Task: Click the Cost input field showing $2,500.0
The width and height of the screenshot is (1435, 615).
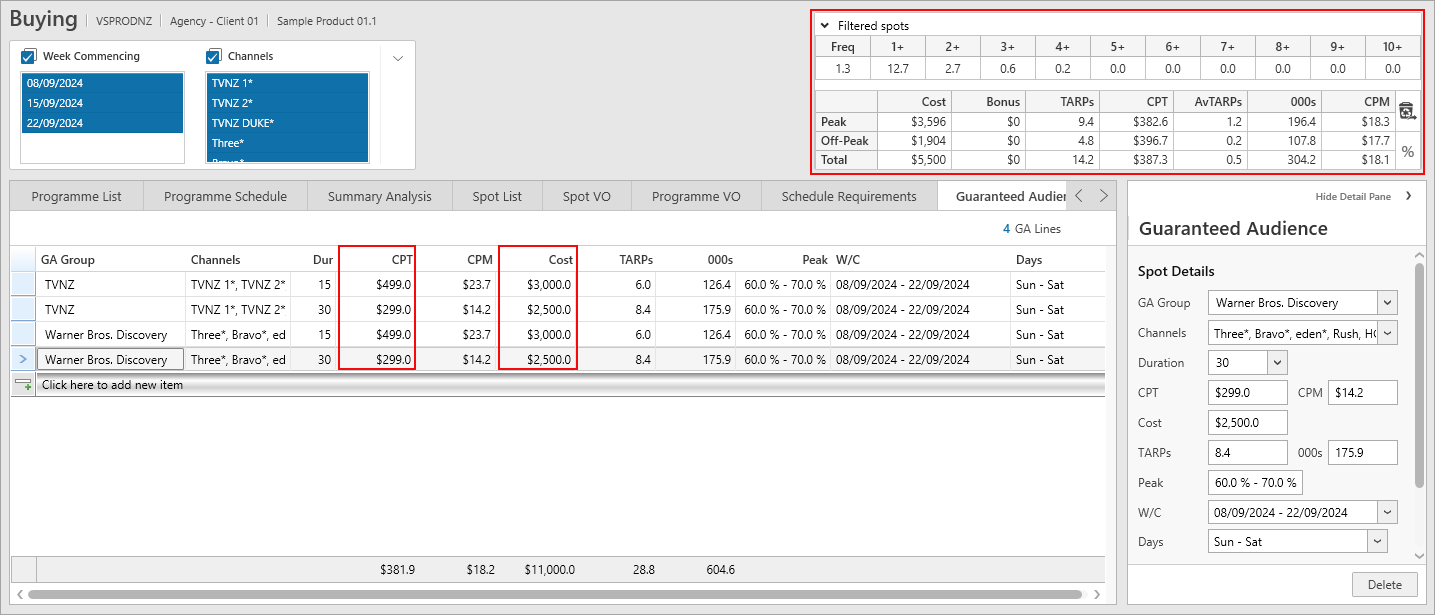Action: point(1248,422)
